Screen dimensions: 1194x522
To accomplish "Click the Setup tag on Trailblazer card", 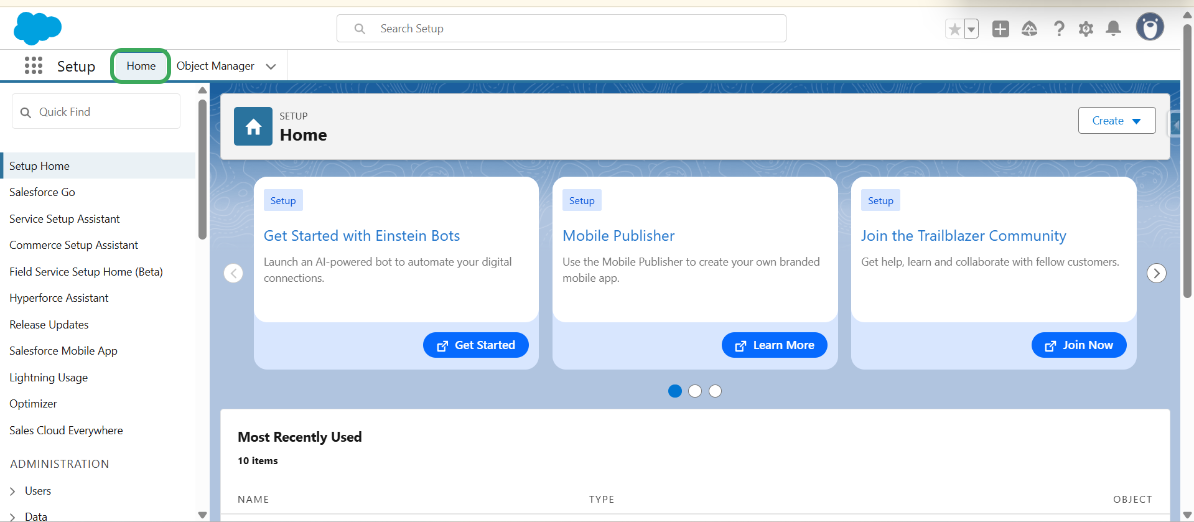I will (x=880, y=200).
